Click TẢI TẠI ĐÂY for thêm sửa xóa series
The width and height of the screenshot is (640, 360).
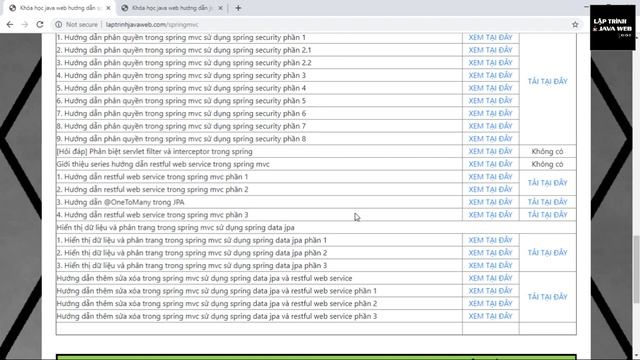pyautogui.click(x=547, y=297)
